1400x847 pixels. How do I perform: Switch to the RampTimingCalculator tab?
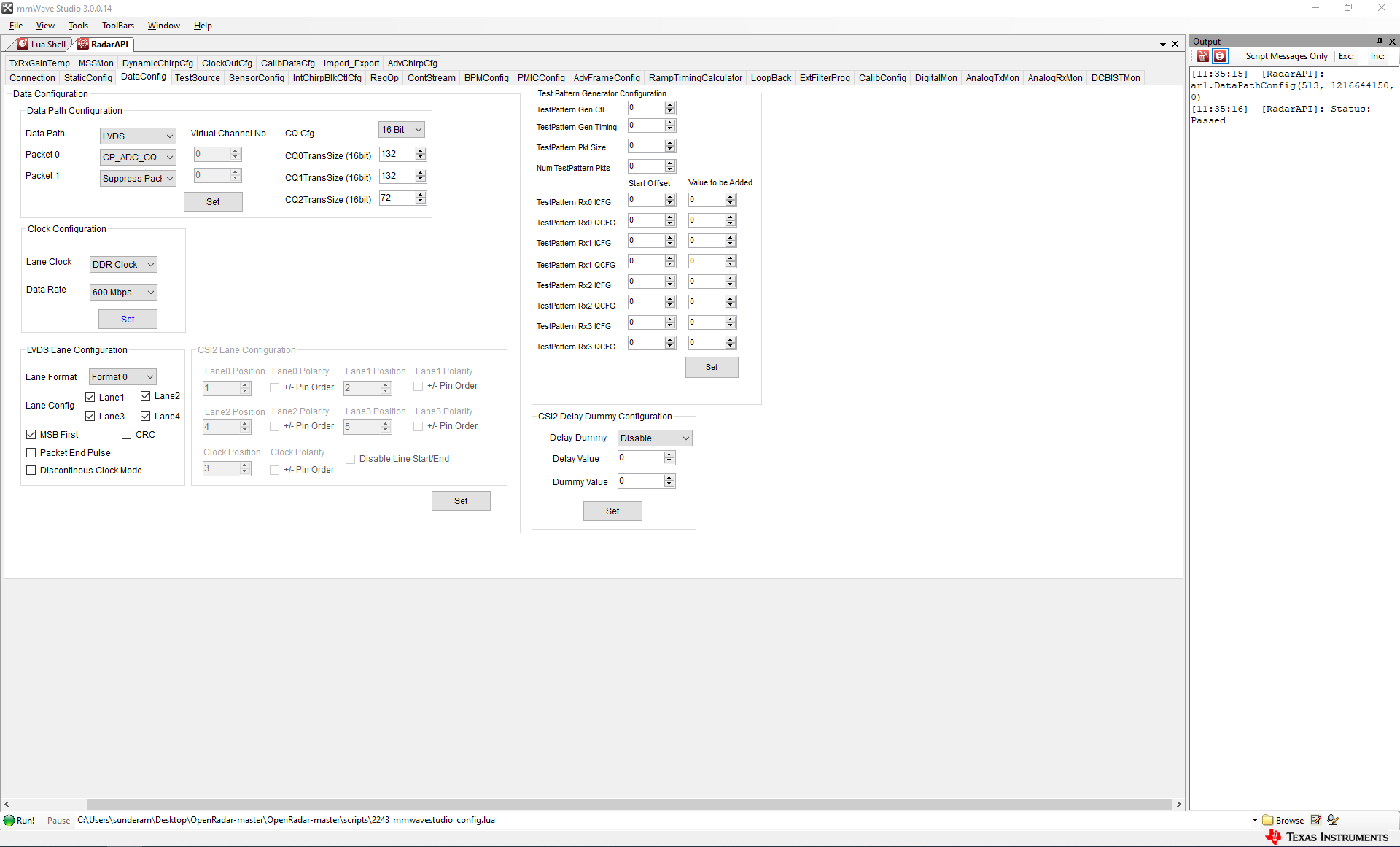696,78
